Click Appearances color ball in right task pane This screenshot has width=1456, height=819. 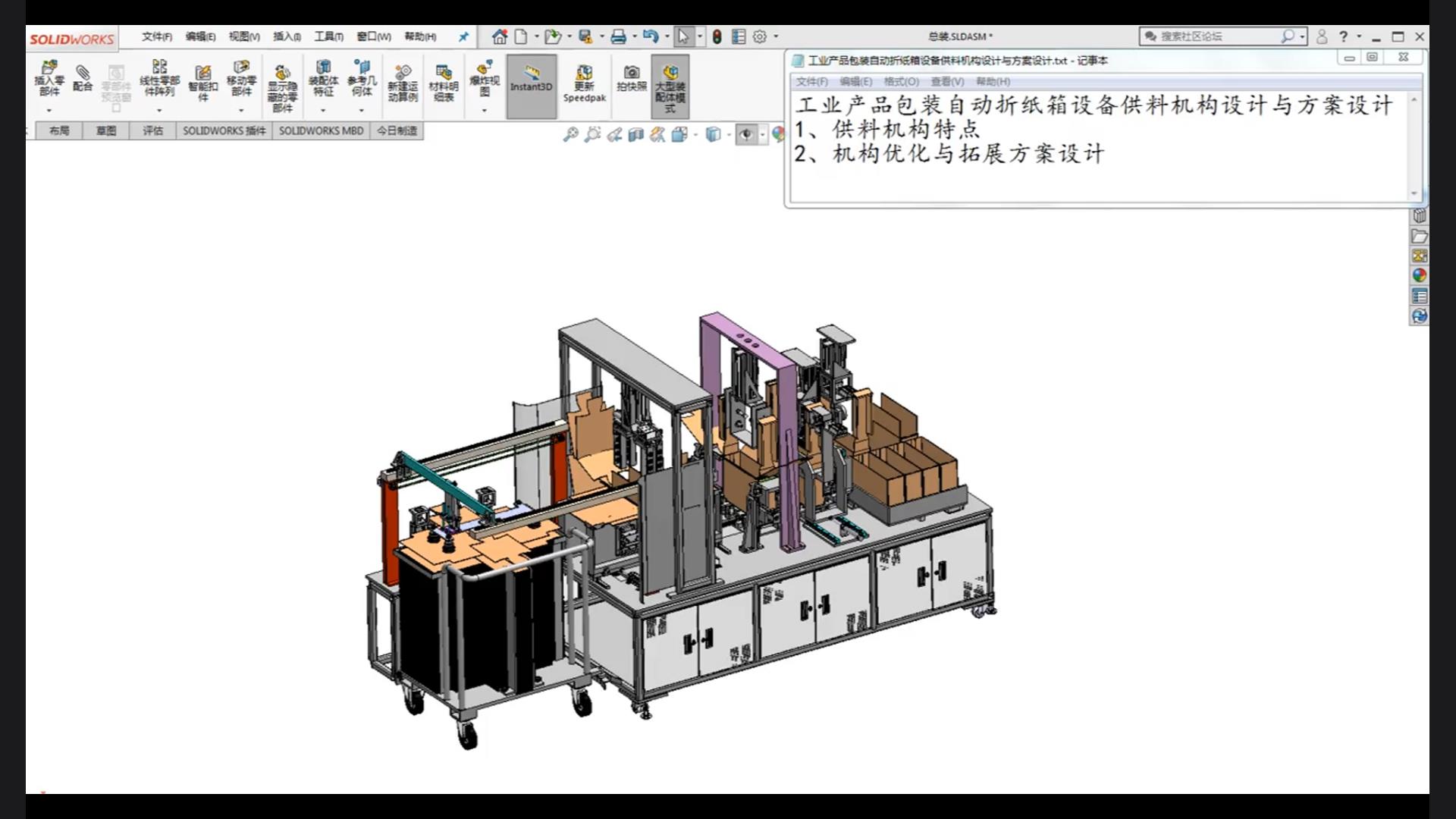click(x=1420, y=275)
